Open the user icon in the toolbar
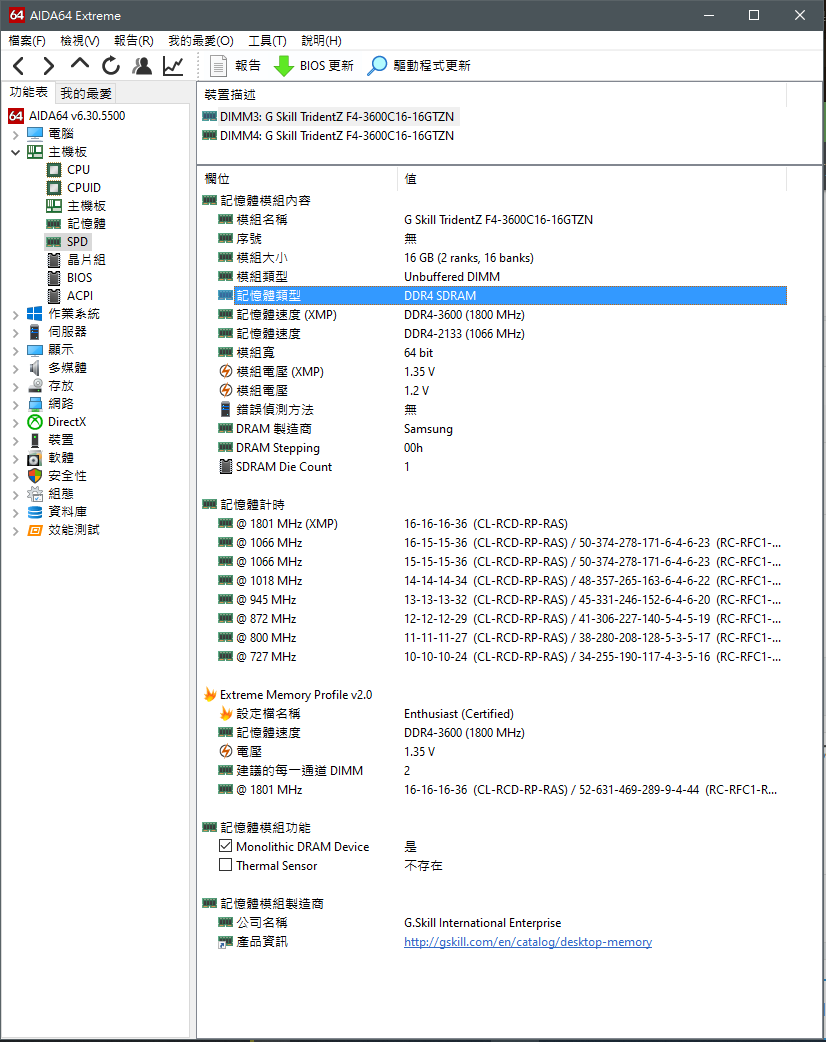This screenshot has height=1042, width=826. click(x=142, y=66)
